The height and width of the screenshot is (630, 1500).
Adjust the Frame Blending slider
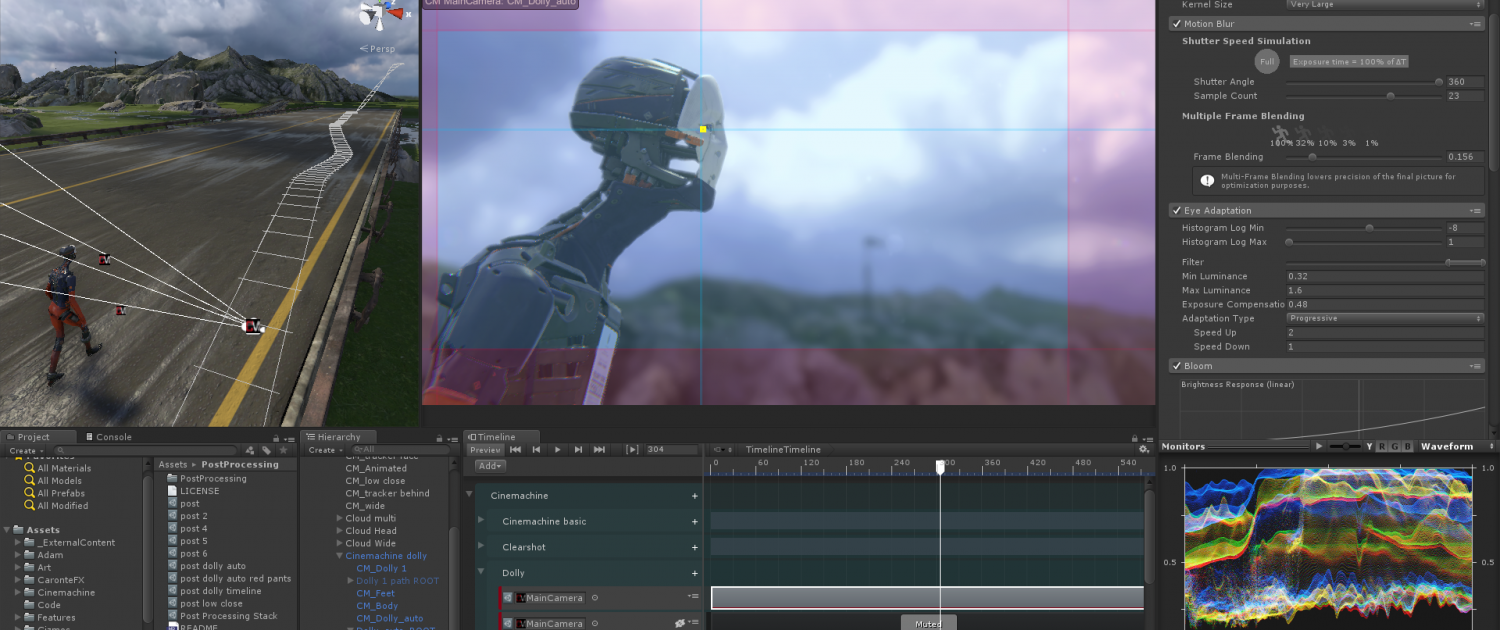click(1363, 157)
